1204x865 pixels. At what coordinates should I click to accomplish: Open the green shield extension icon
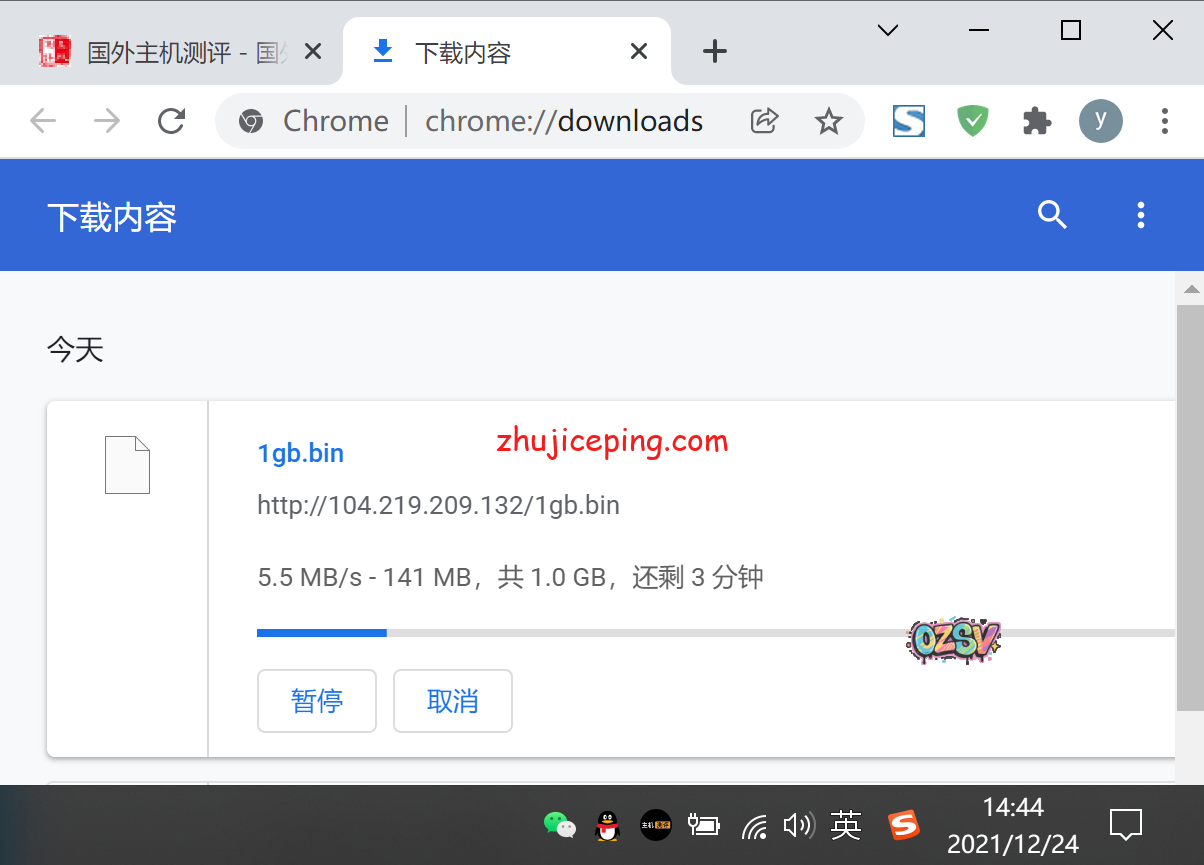[x=972, y=121]
